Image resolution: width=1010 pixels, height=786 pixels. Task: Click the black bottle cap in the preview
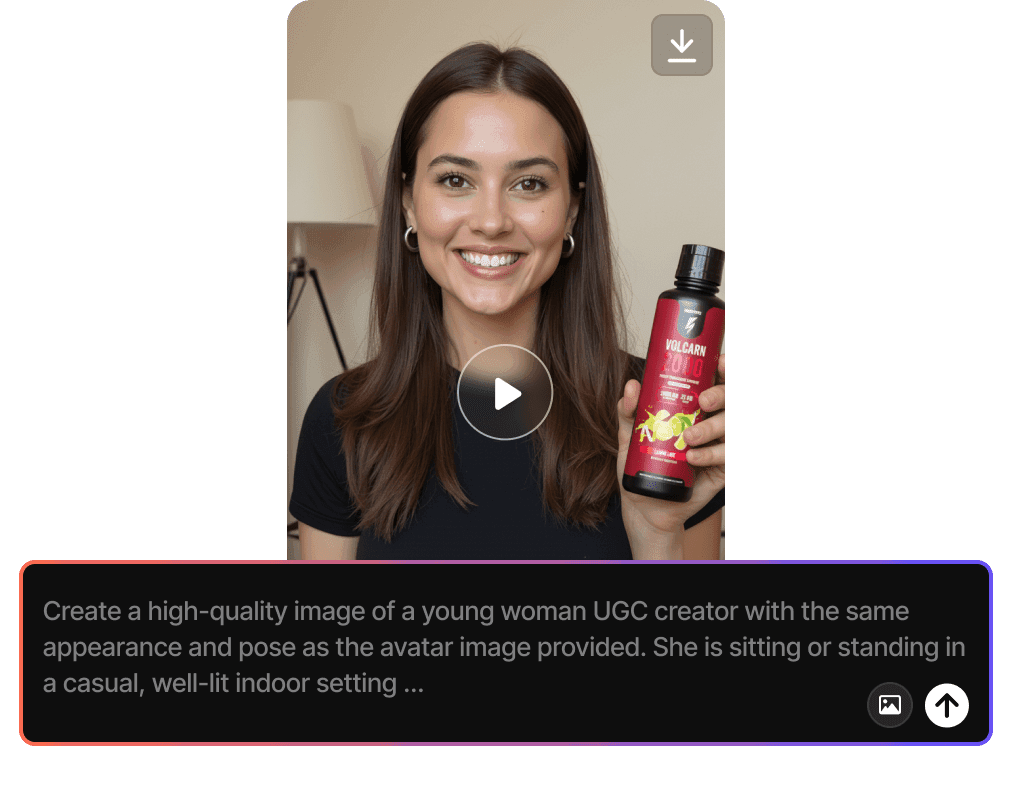pyautogui.click(x=699, y=267)
